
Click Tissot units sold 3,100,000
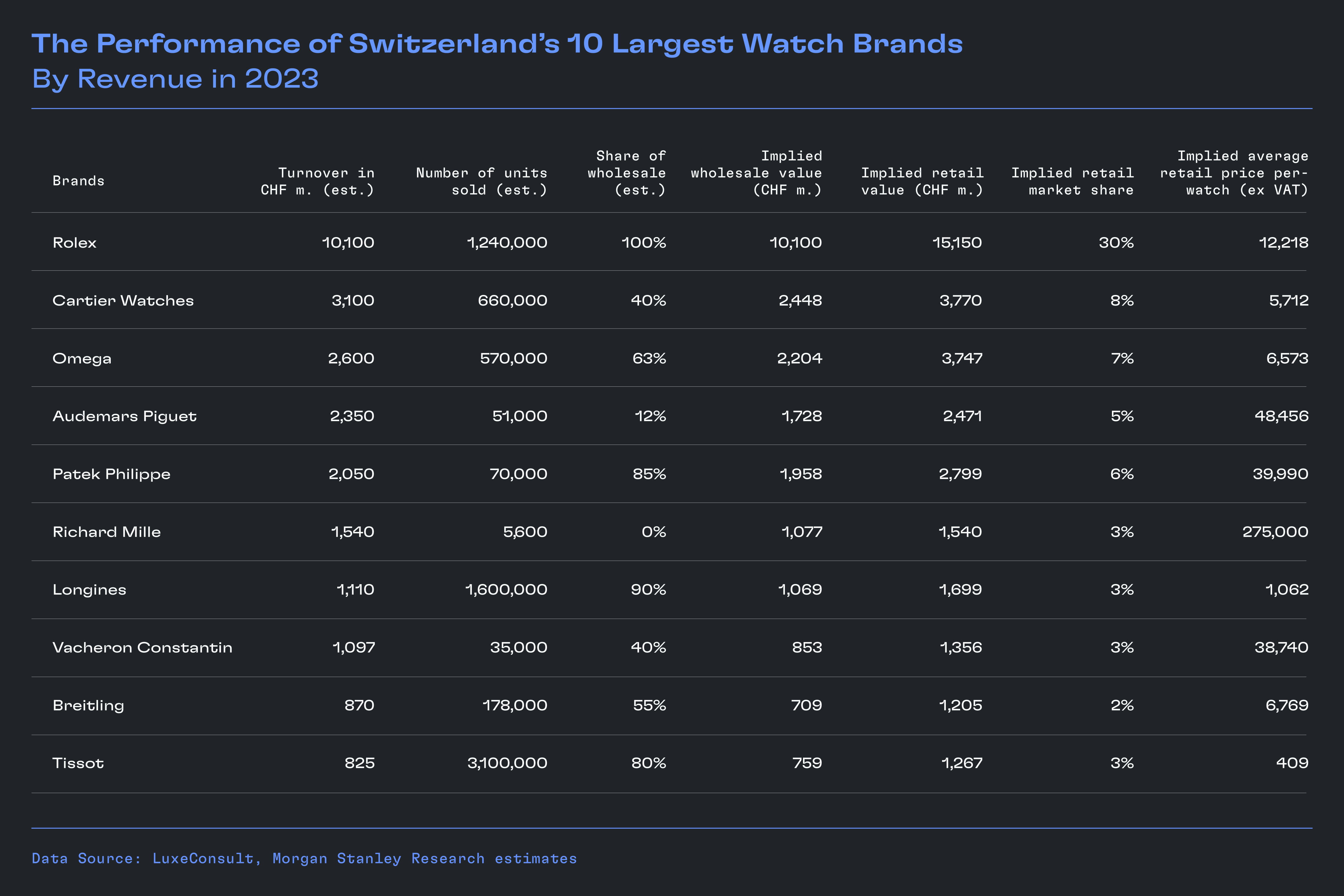tap(507, 763)
